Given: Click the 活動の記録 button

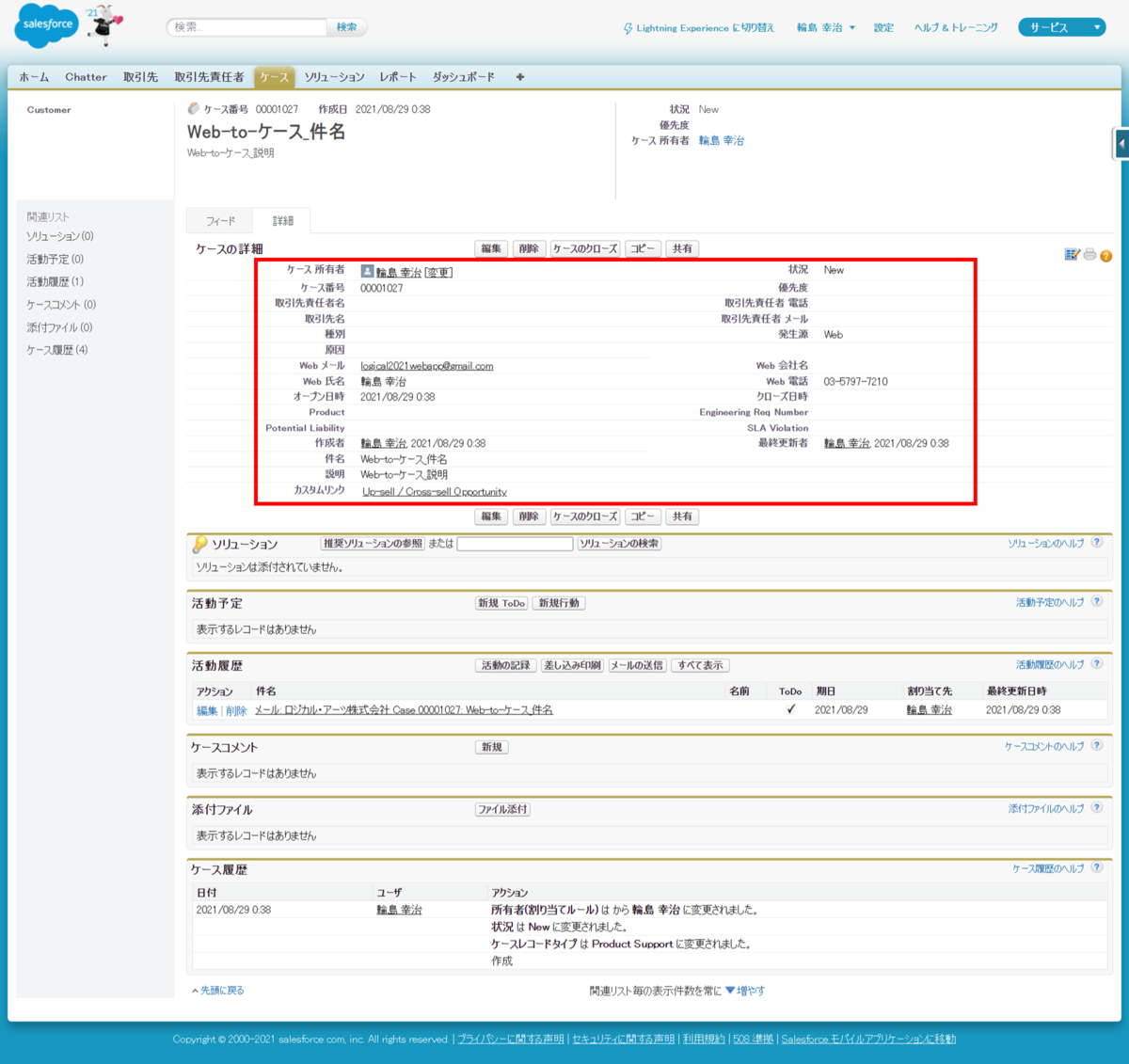Looking at the screenshot, I should tap(506, 665).
